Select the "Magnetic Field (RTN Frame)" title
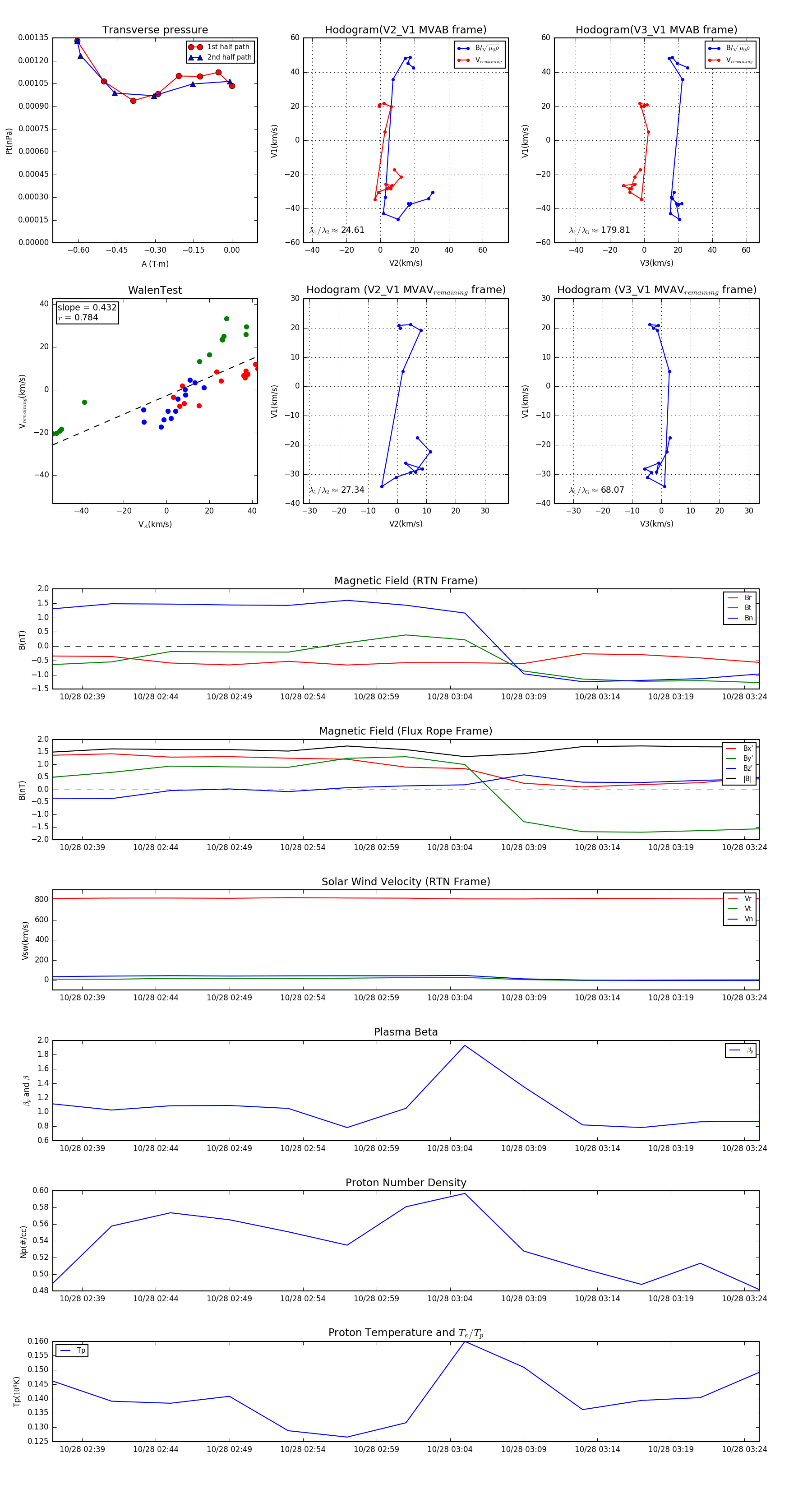The image size is (812, 1489). click(x=406, y=581)
